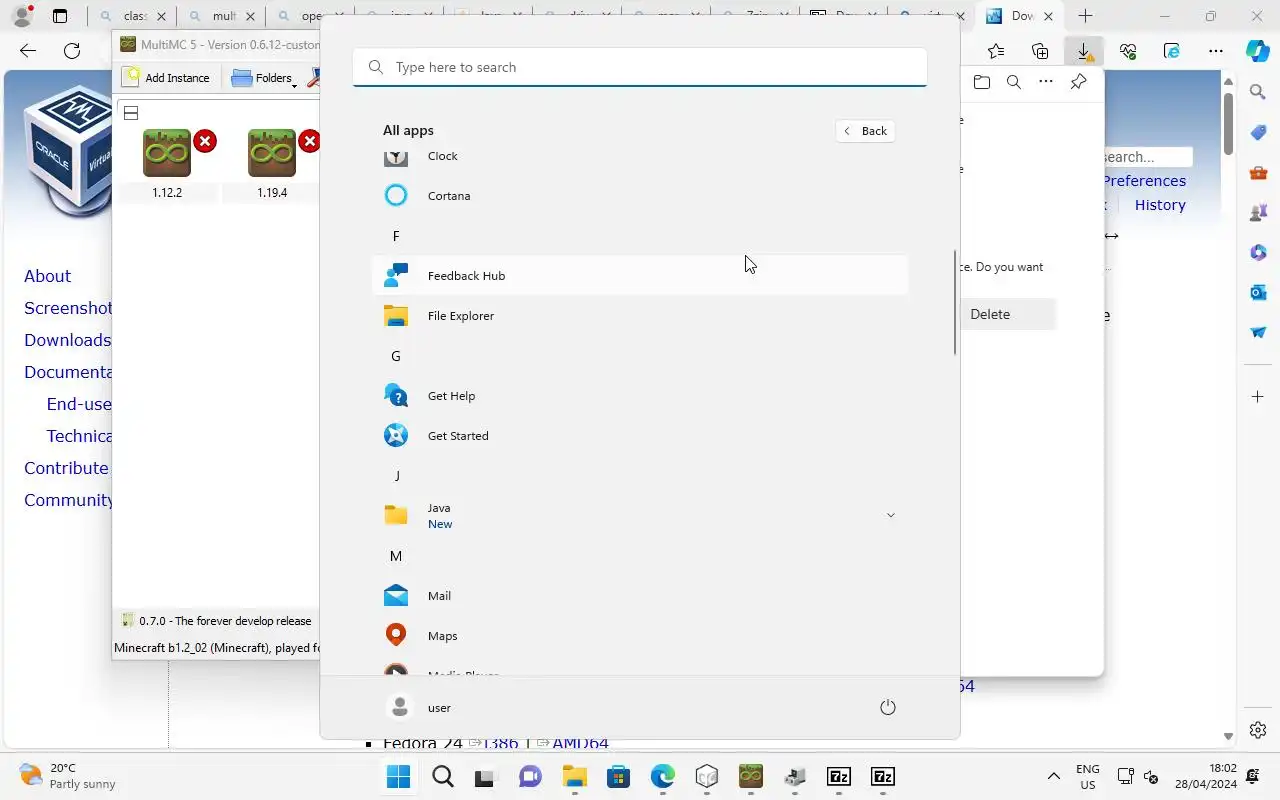Image resolution: width=1280 pixels, height=800 pixels.
Task: Open Edge Collections button
Action: click(x=1040, y=51)
